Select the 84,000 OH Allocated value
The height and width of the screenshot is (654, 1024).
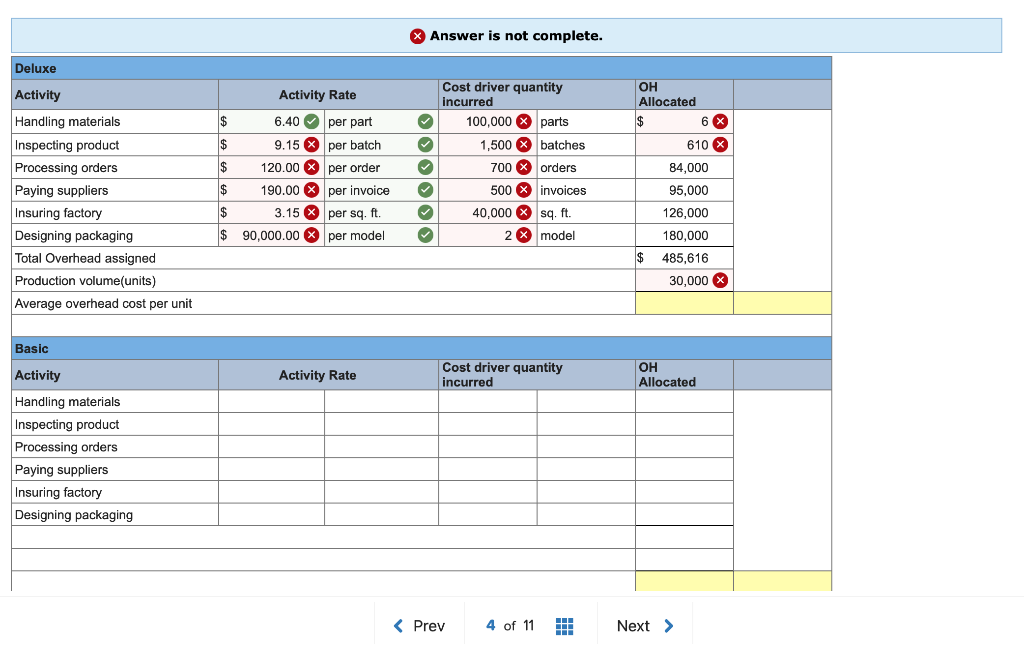pos(688,167)
